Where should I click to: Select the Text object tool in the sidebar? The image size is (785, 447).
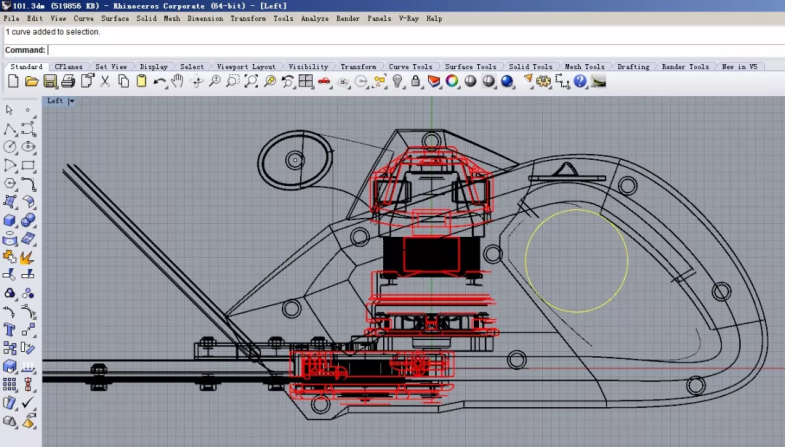coord(9,329)
